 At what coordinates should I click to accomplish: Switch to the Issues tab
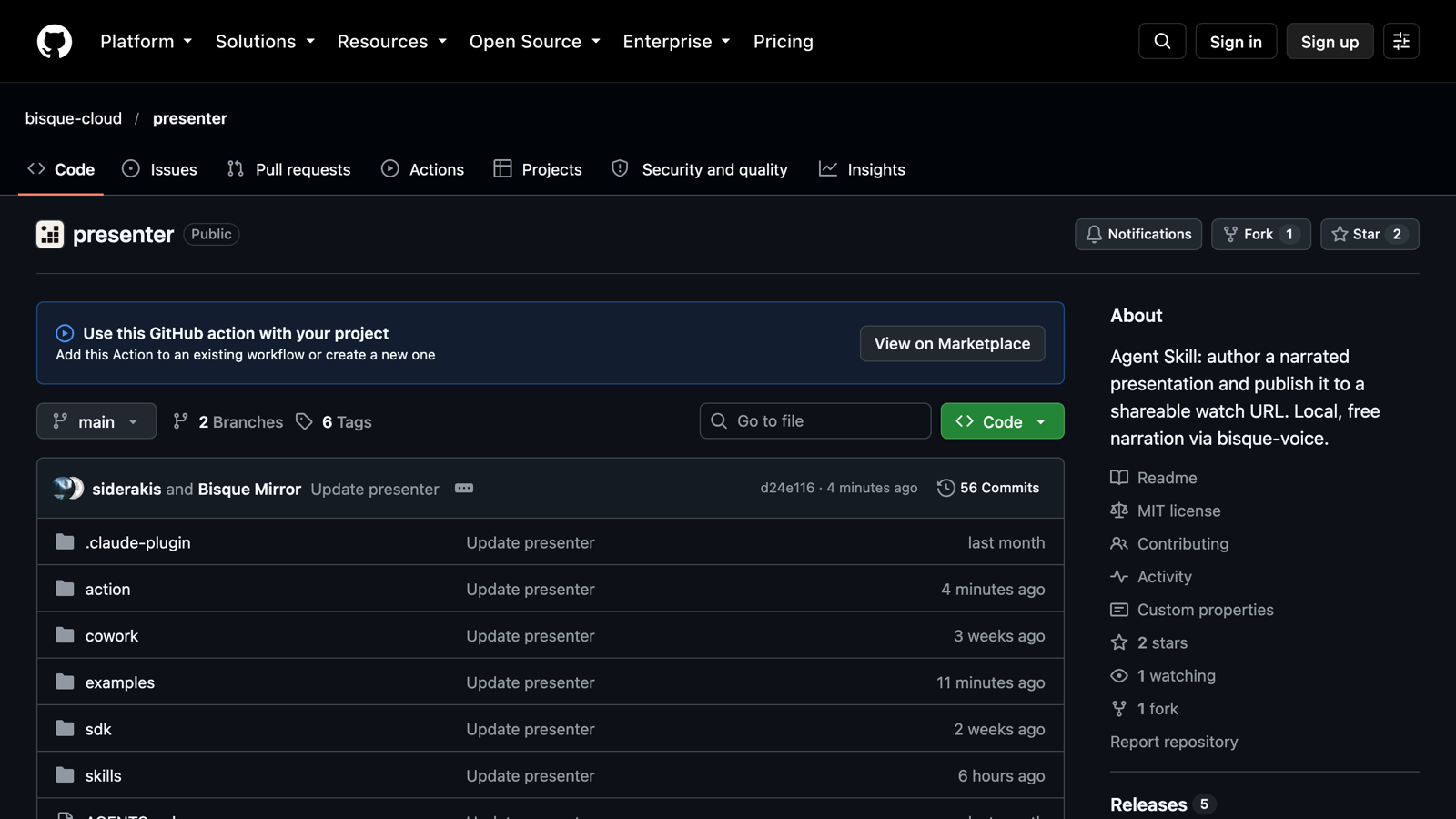click(159, 169)
